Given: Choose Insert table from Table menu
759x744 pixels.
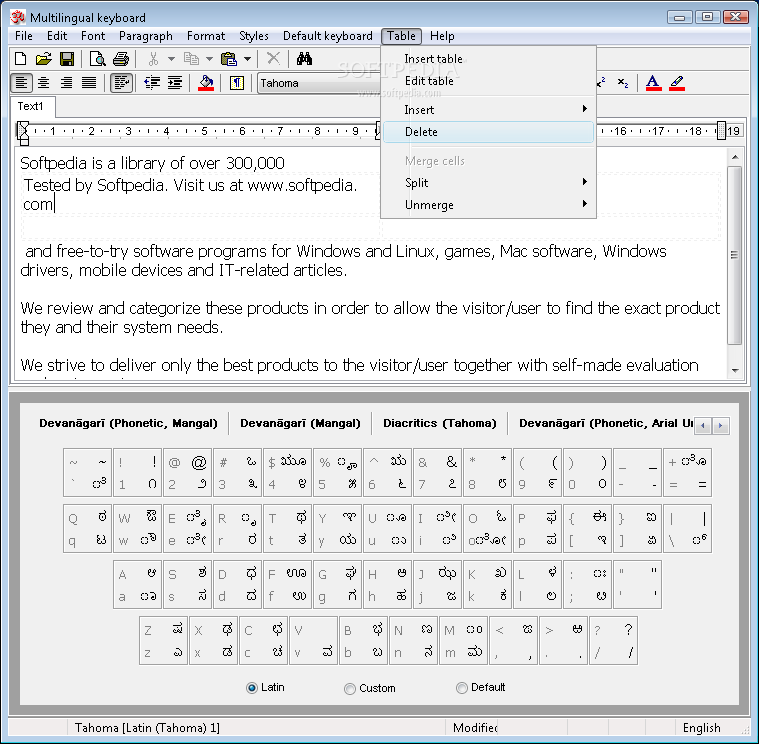Looking at the screenshot, I should pos(488,59).
